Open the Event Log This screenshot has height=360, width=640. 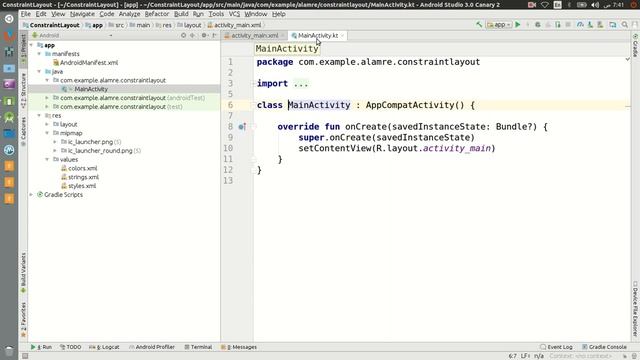pos(556,347)
